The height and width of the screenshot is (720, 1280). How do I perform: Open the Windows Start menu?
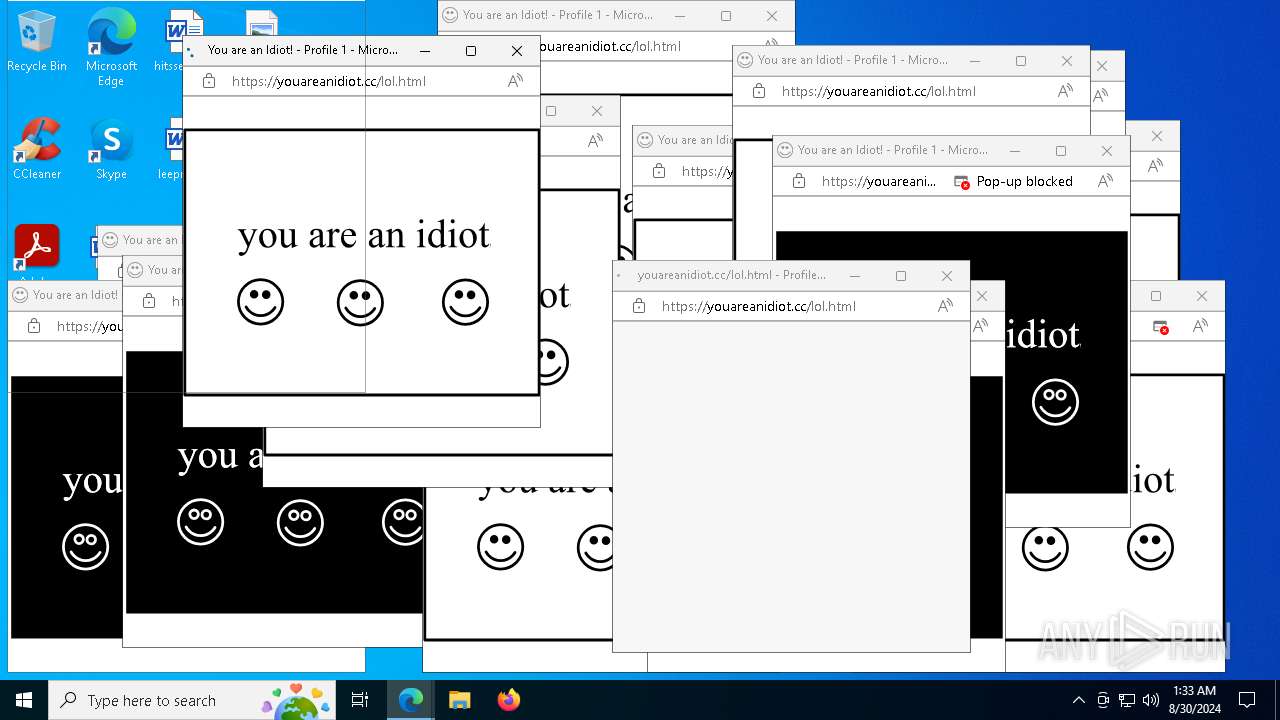coord(24,700)
